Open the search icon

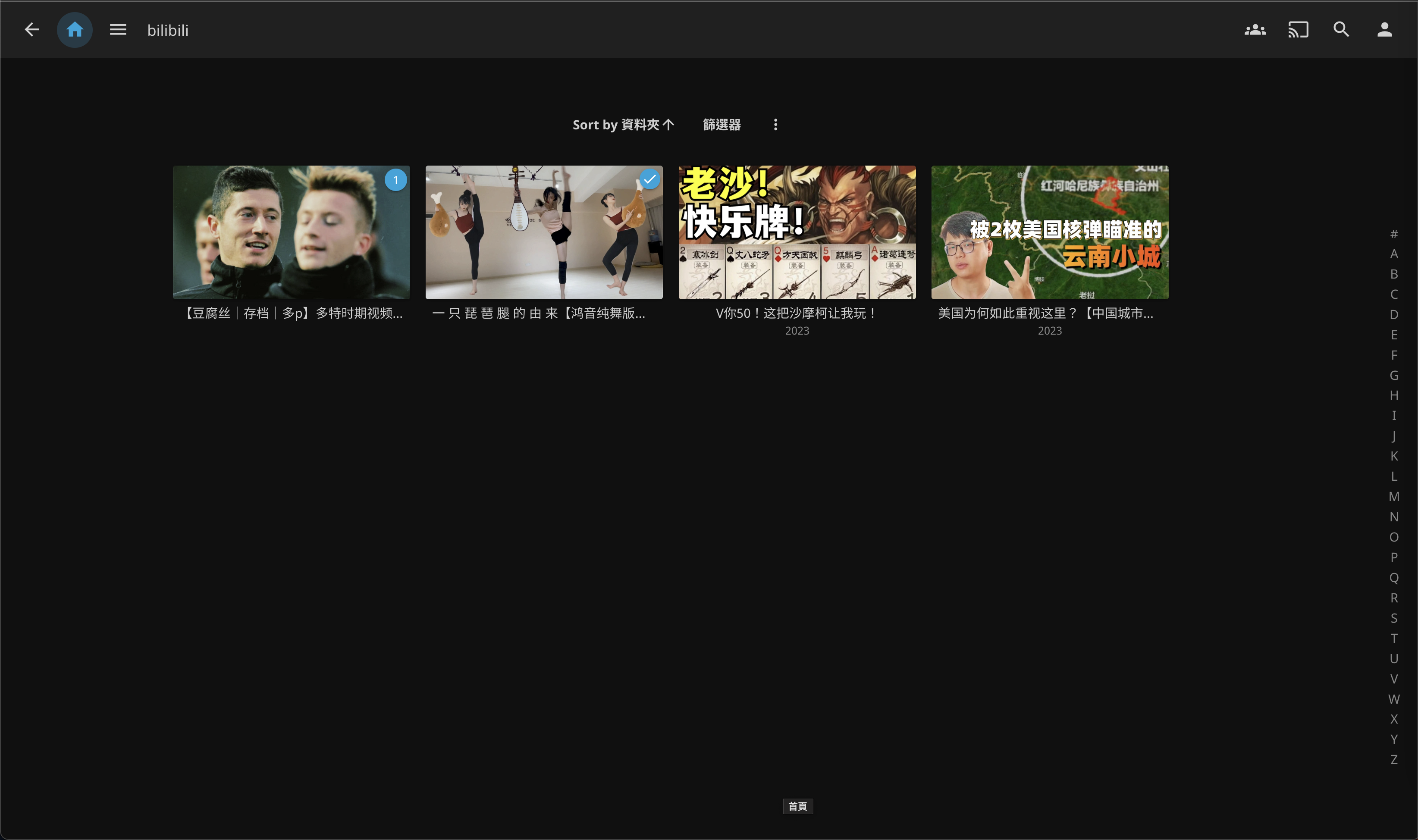tap(1341, 29)
